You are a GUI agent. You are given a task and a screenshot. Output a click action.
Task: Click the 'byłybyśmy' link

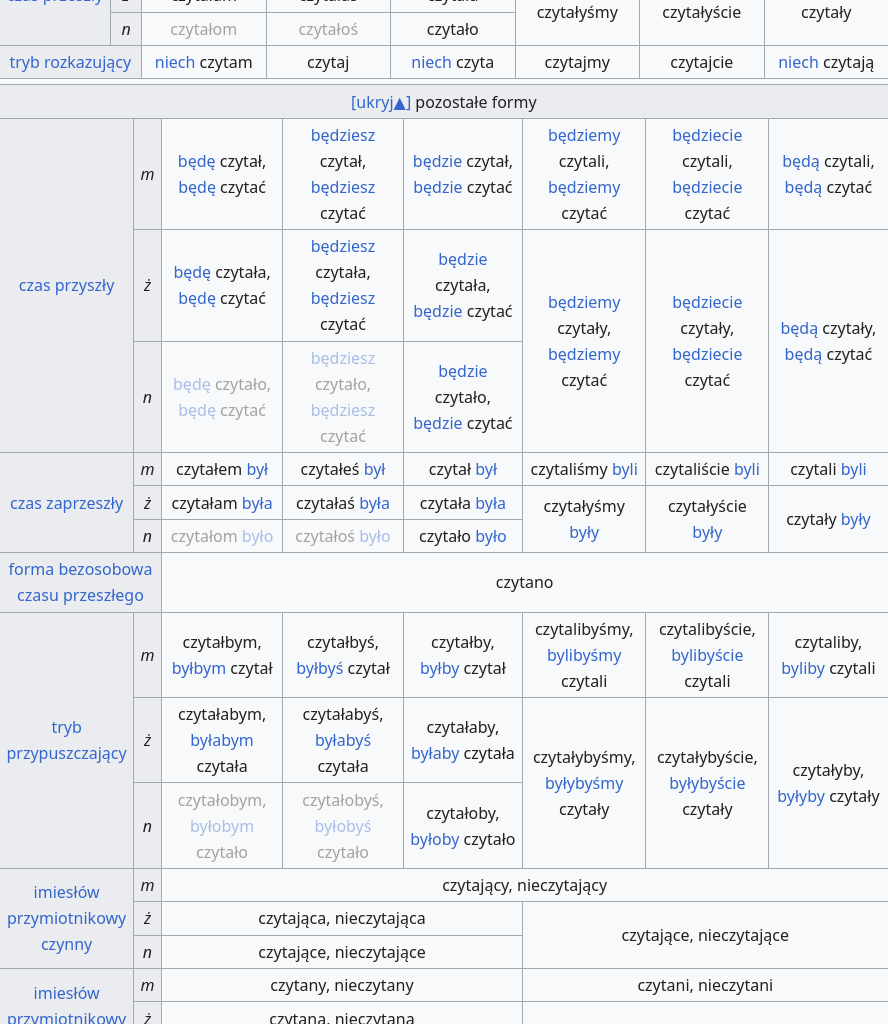click(x=584, y=783)
